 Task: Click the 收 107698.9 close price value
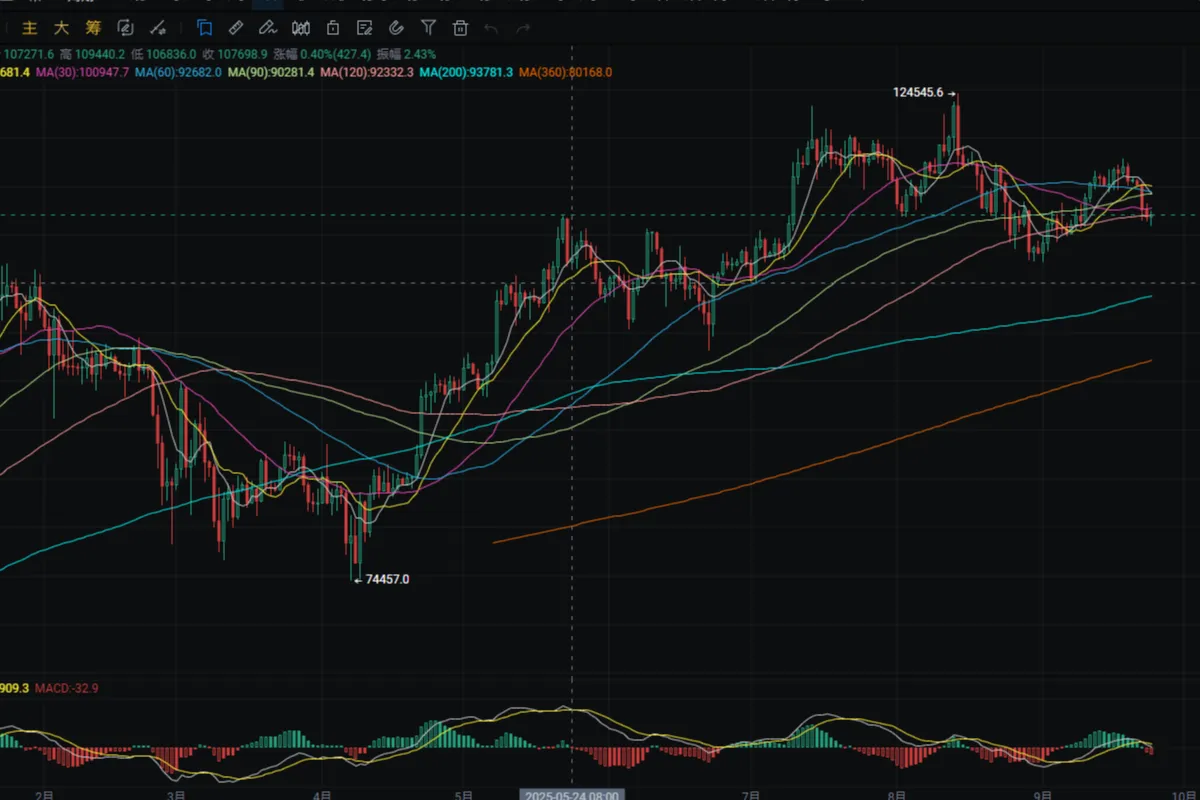[x=235, y=54]
